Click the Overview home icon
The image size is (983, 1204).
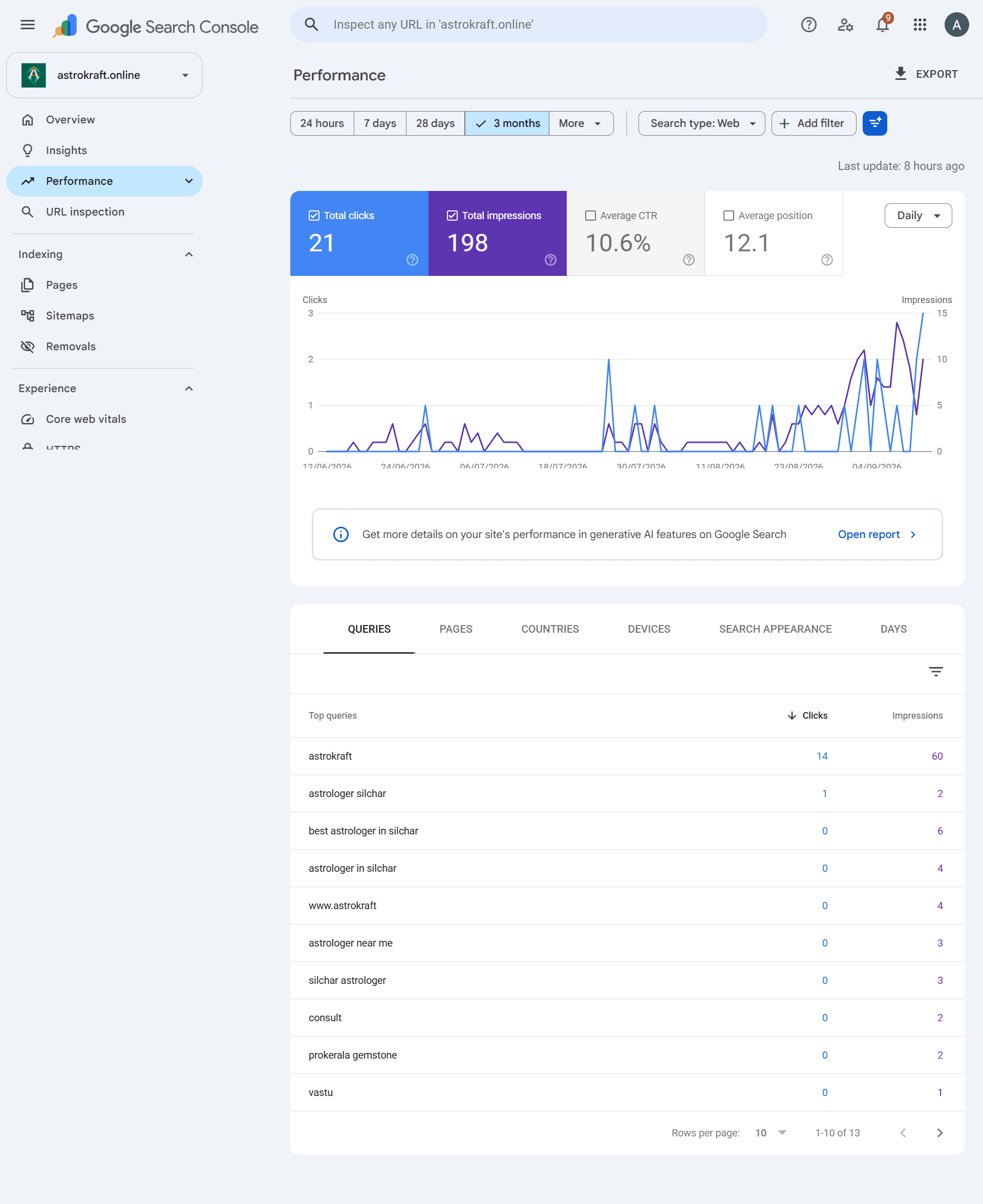[27, 120]
